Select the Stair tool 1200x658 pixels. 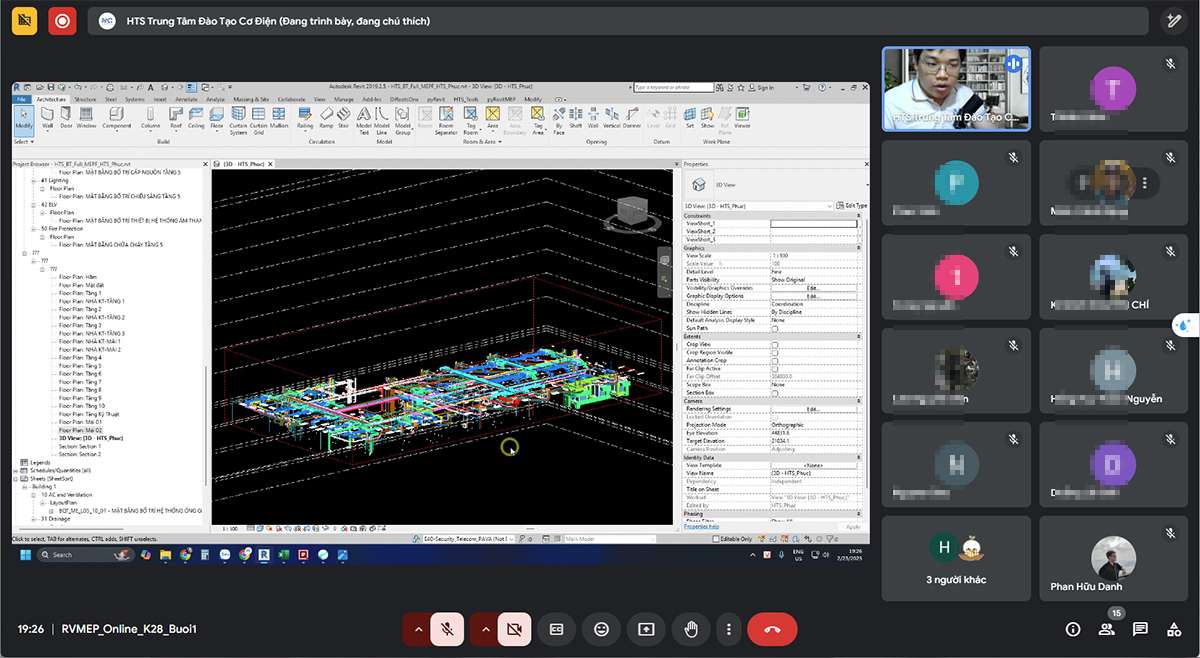[343, 119]
